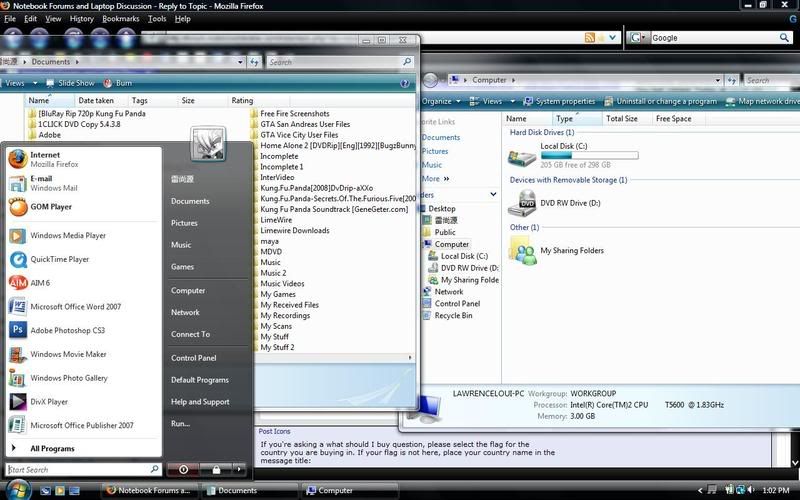Viewport: 800px width, 500px height.
Task: Click the refresh button in Documents window
Action: pos(254,62)
